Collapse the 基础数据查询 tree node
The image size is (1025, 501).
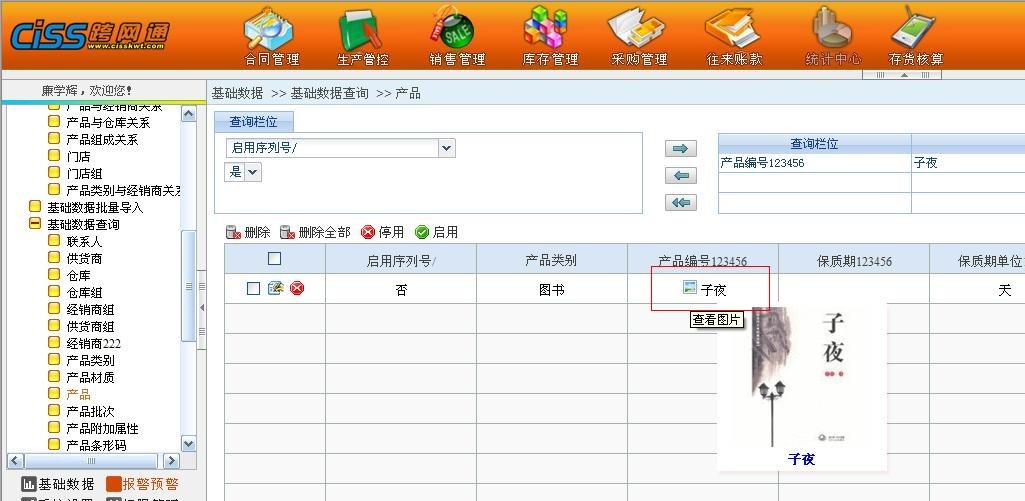[35, 224]
